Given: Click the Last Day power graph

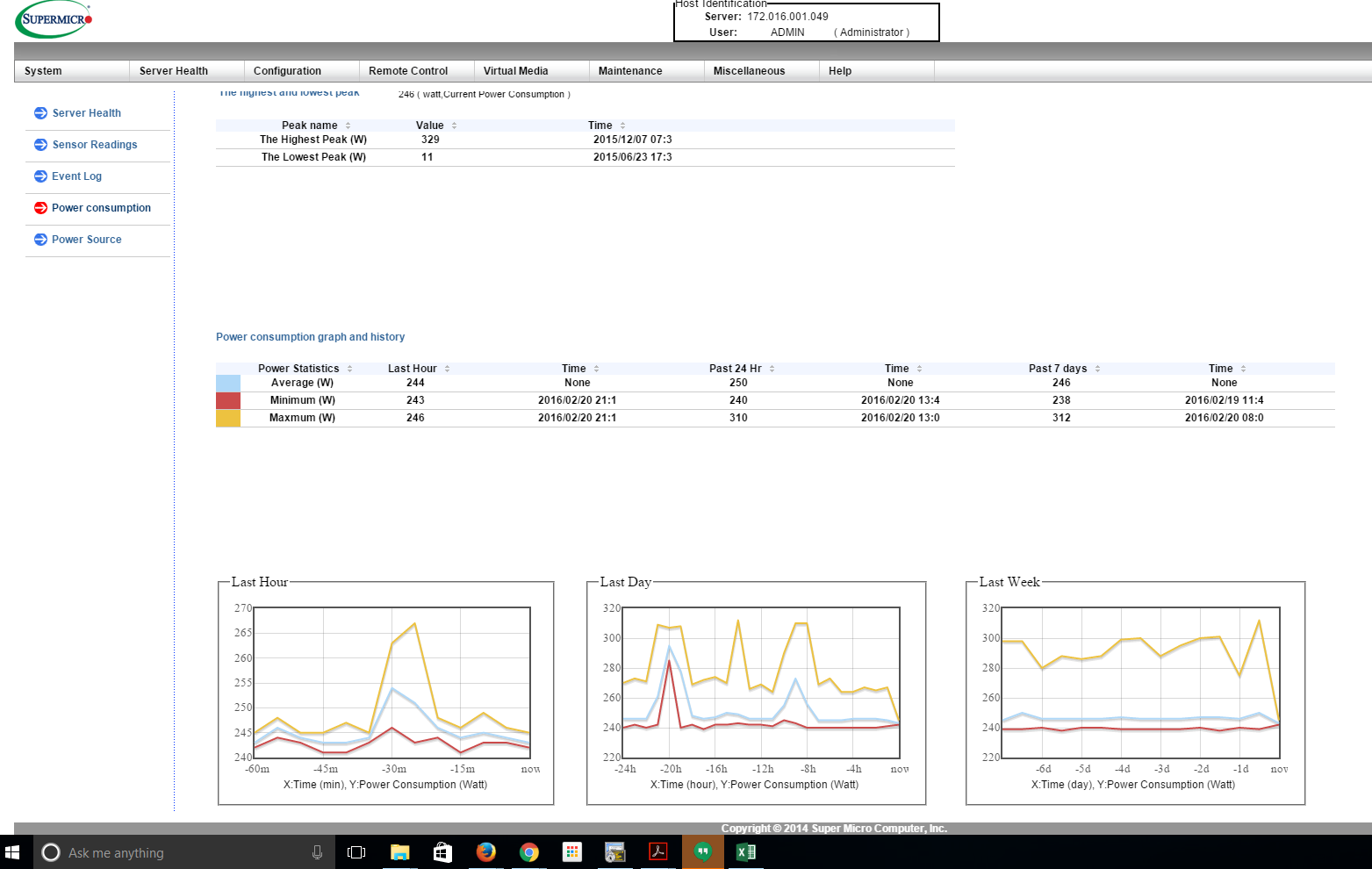Looking at the screenshot, I should pyautogui.click(x=762, y=682).
